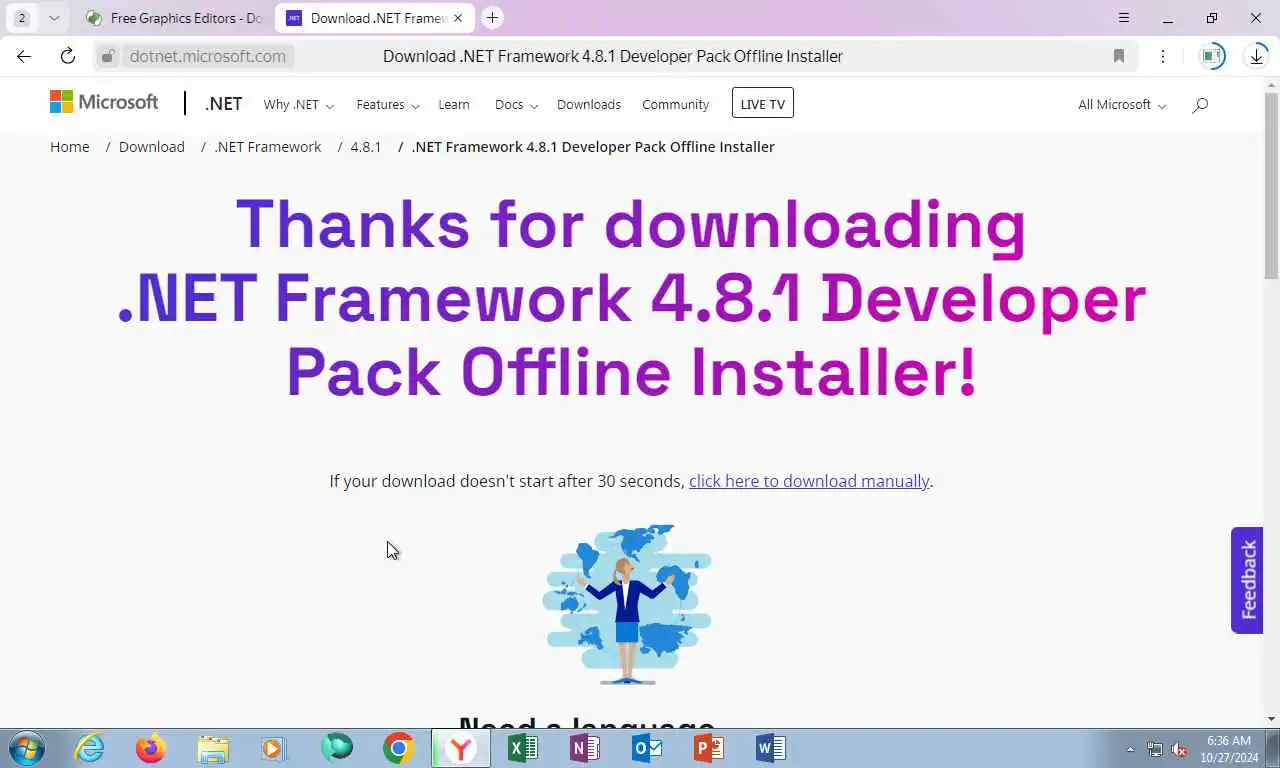The width and height of the screenshot is (1280, 768).
Task: Click the world map illustration
Action: [627, 604]
